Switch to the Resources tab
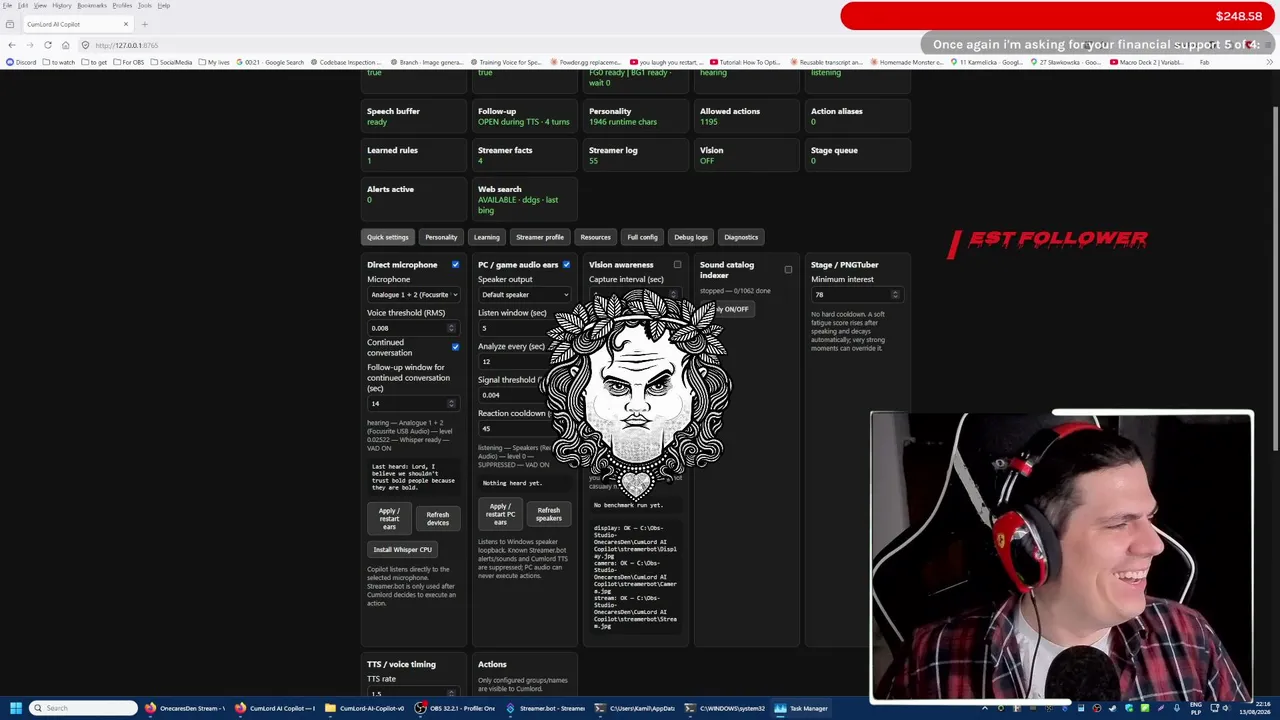The width and height of the screenshot is (1280, 720). (x=595, y=237)
